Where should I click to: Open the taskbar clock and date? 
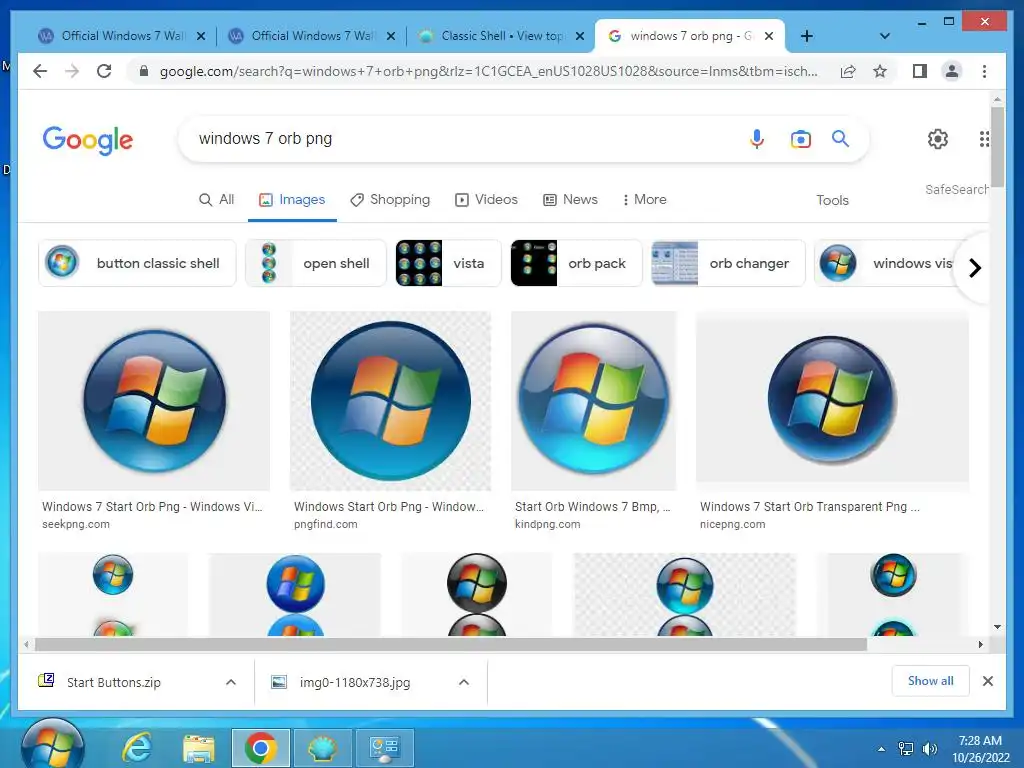click(980, 749)
